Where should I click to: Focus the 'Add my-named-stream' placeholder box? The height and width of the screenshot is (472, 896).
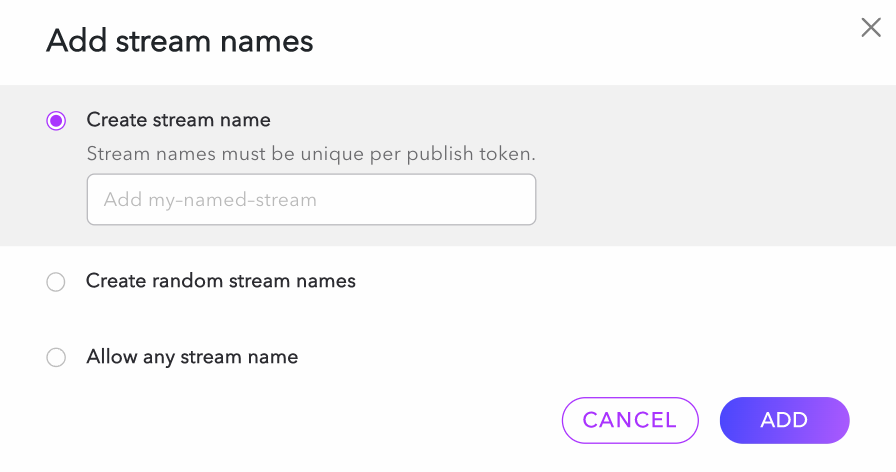point(311,200)
